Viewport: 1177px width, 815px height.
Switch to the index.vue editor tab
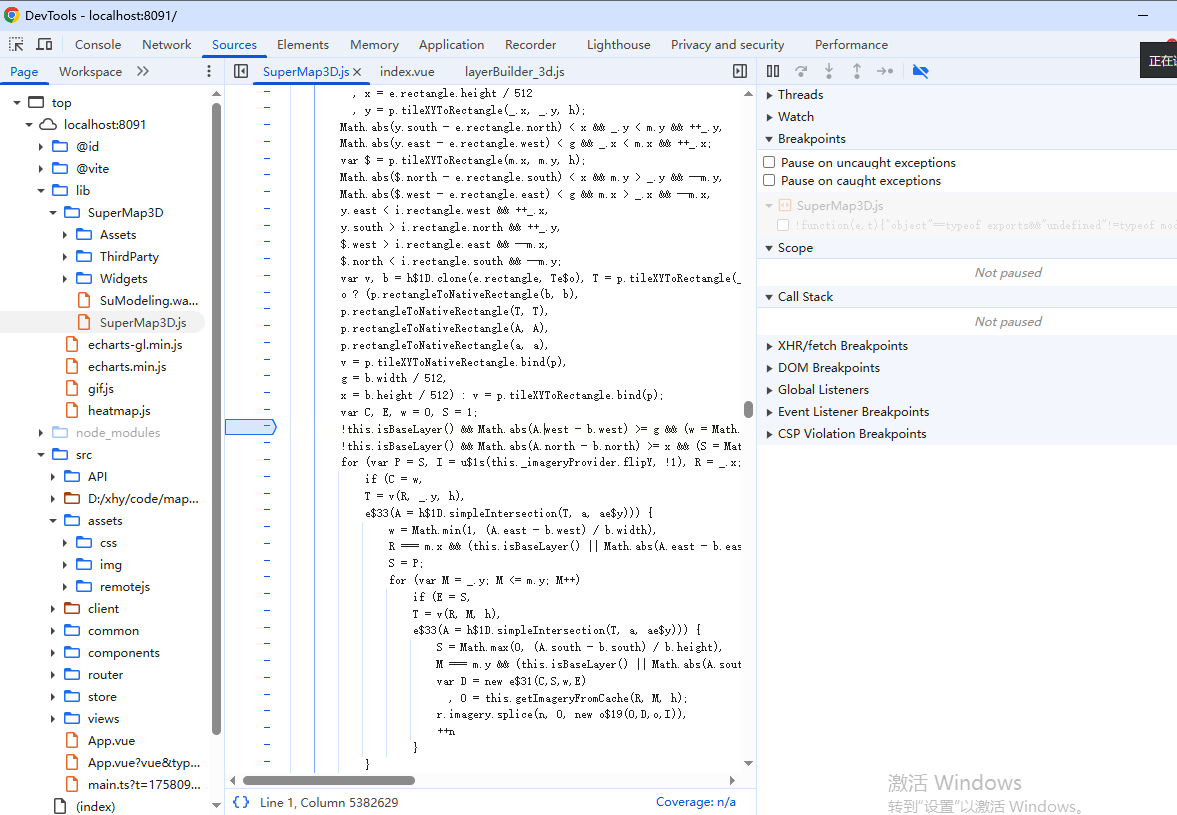point(407,71)
